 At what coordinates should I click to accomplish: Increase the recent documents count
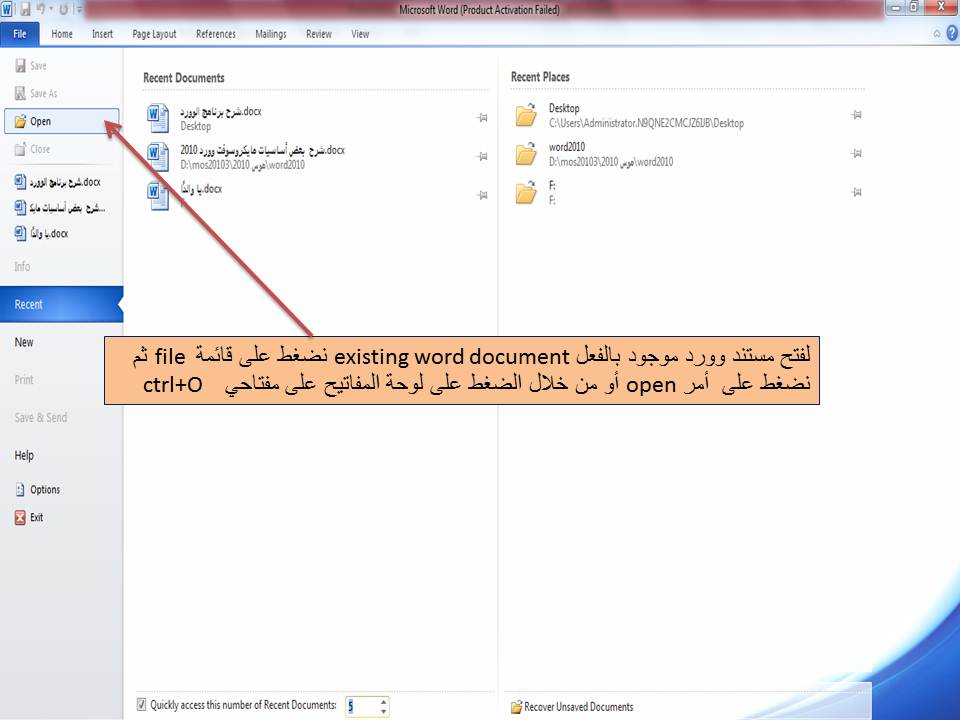point(384,702)
